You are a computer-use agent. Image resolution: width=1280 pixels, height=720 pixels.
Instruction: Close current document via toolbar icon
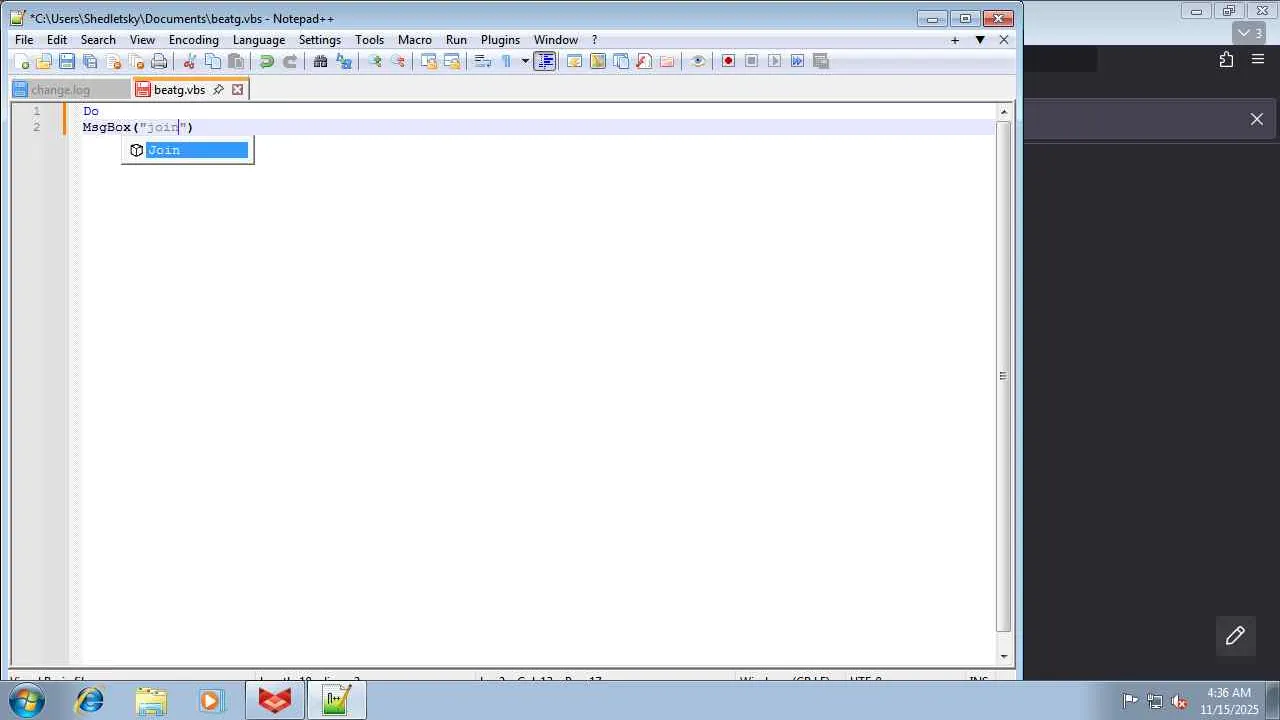tap(113, 61)
